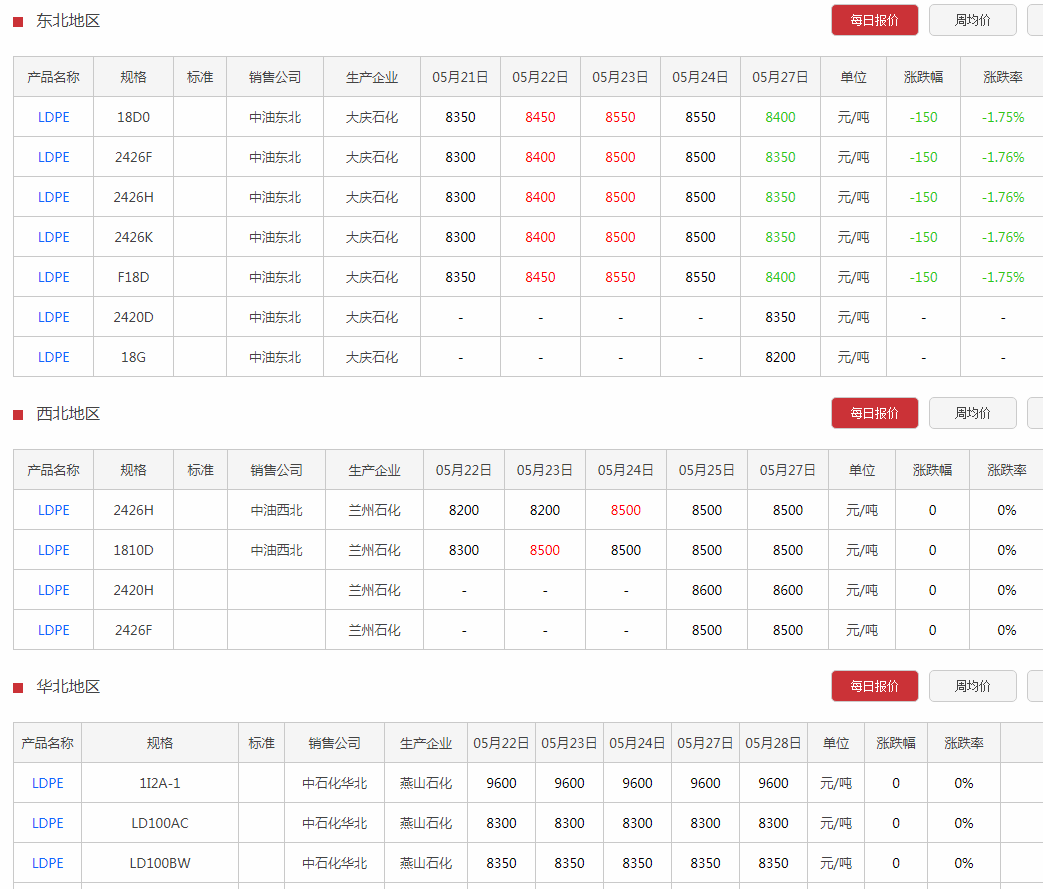The height and width of the screenshot is (889, 1043).
Task: Open LDPE link in 18D0 row
Action: (53, 117)
